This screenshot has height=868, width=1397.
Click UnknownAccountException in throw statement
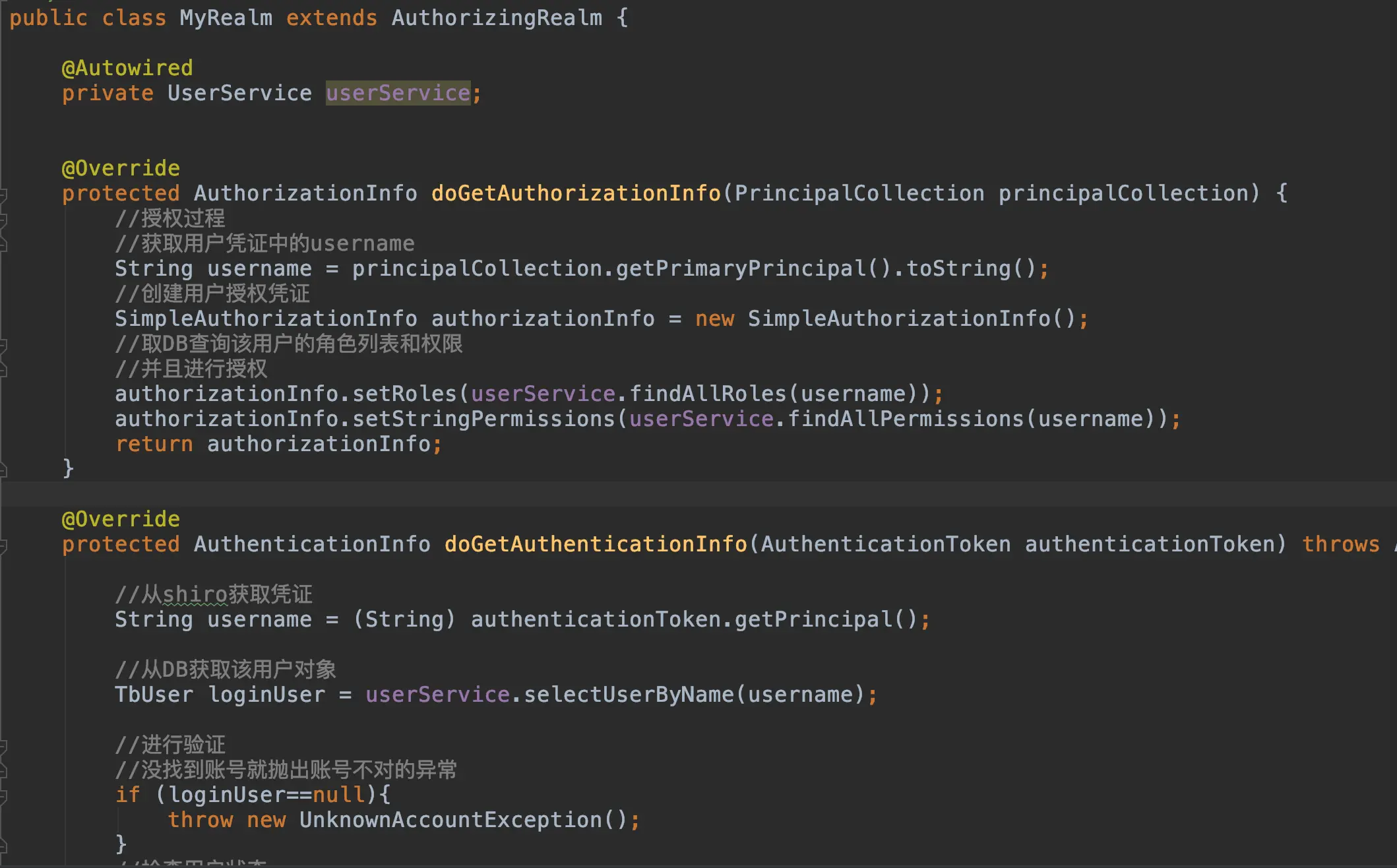(x=450, y=820)
